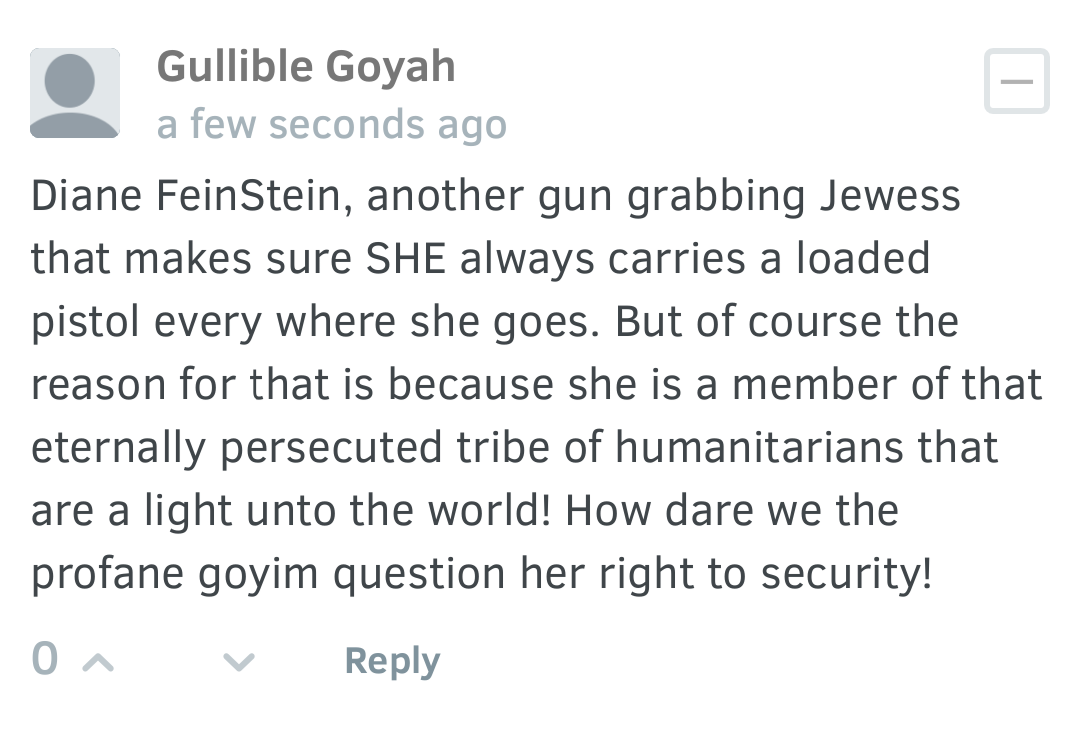This screenshot has width=1080, height=748.
Task: Click the word 'question' in the last line
Action: coord(419,574)
